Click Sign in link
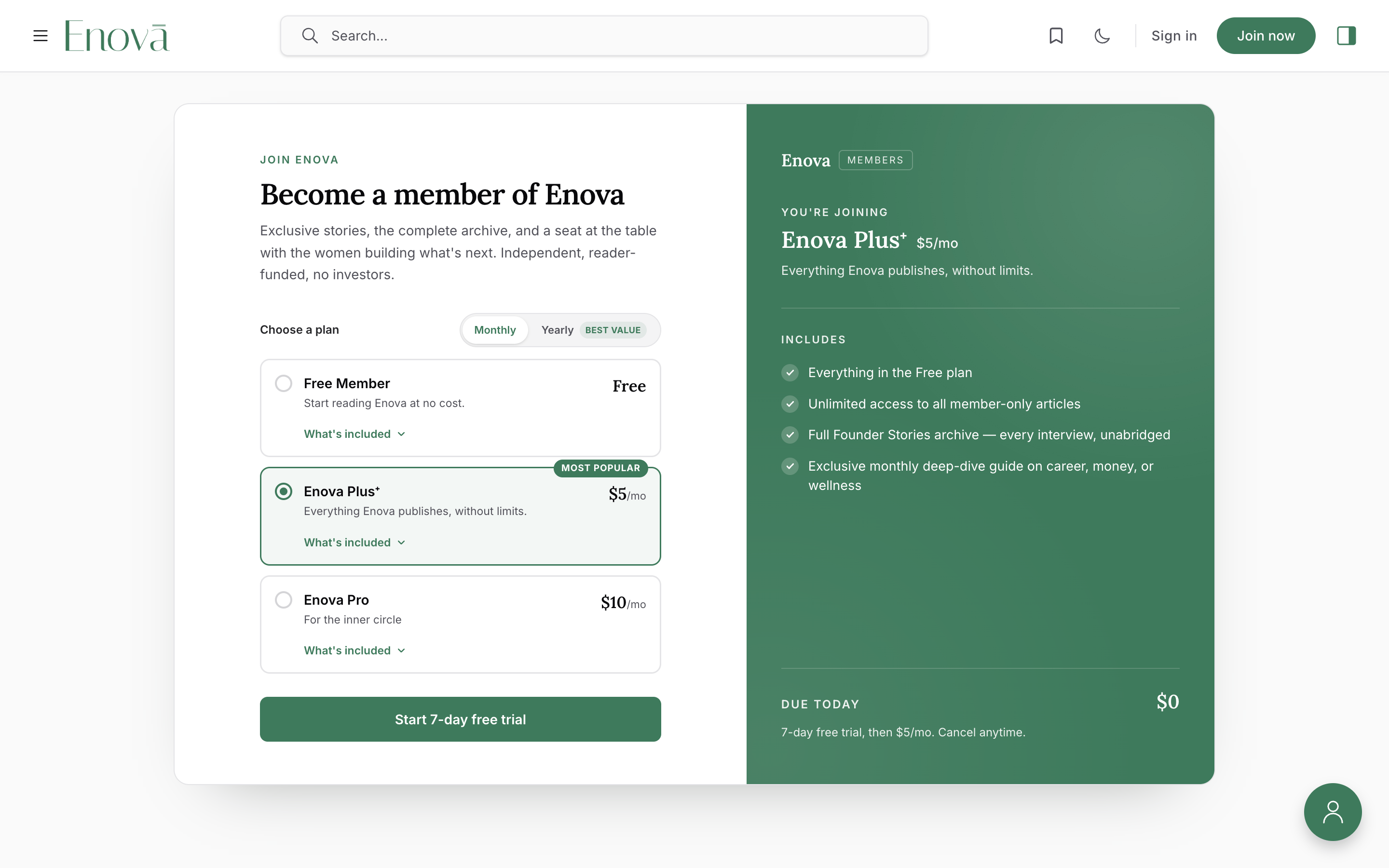This screenshot has width=1389, height=868. pyautogui.click(x=1174, y=36)
